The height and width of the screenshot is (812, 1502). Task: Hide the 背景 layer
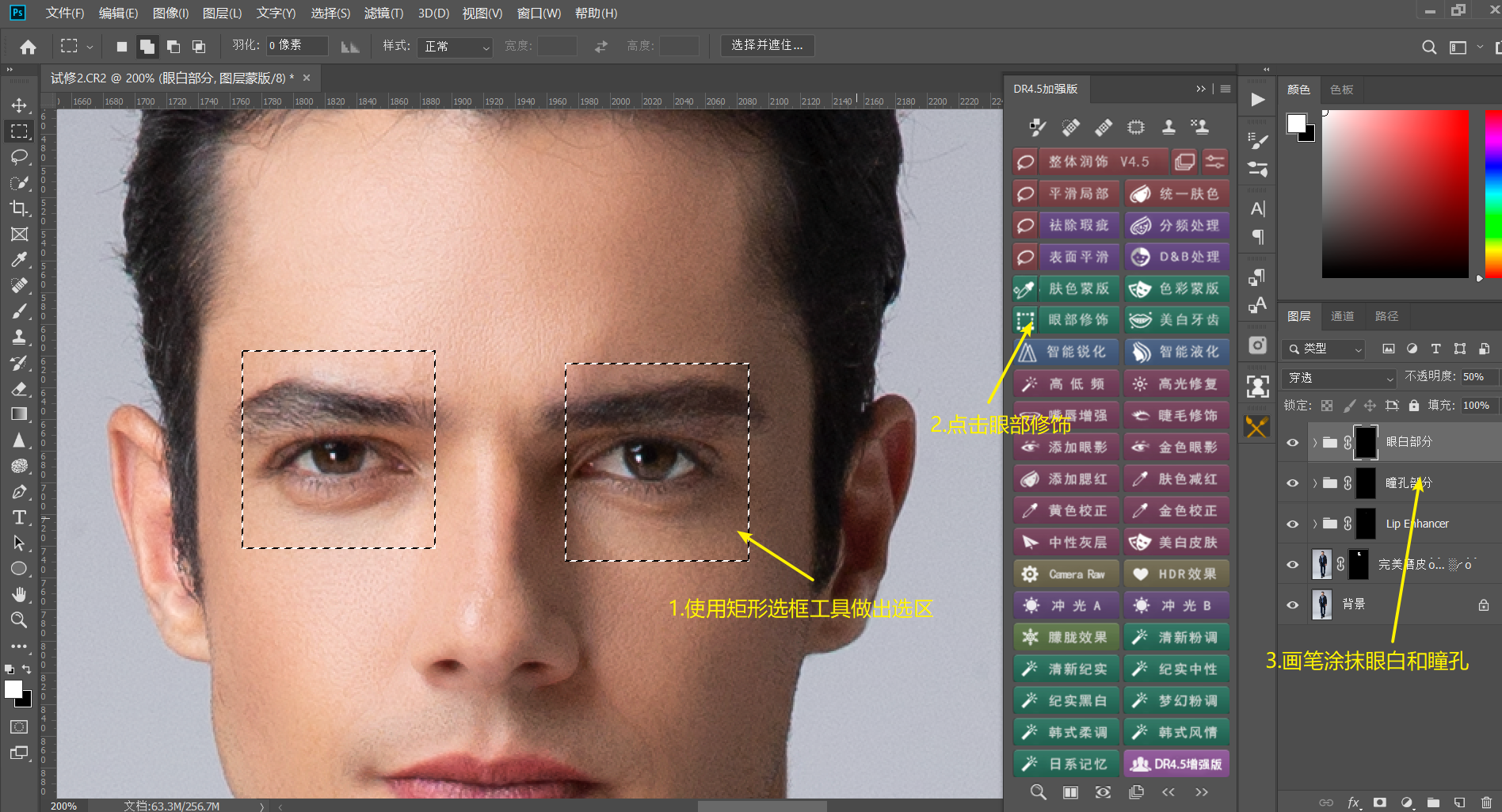click(1293, 605)
